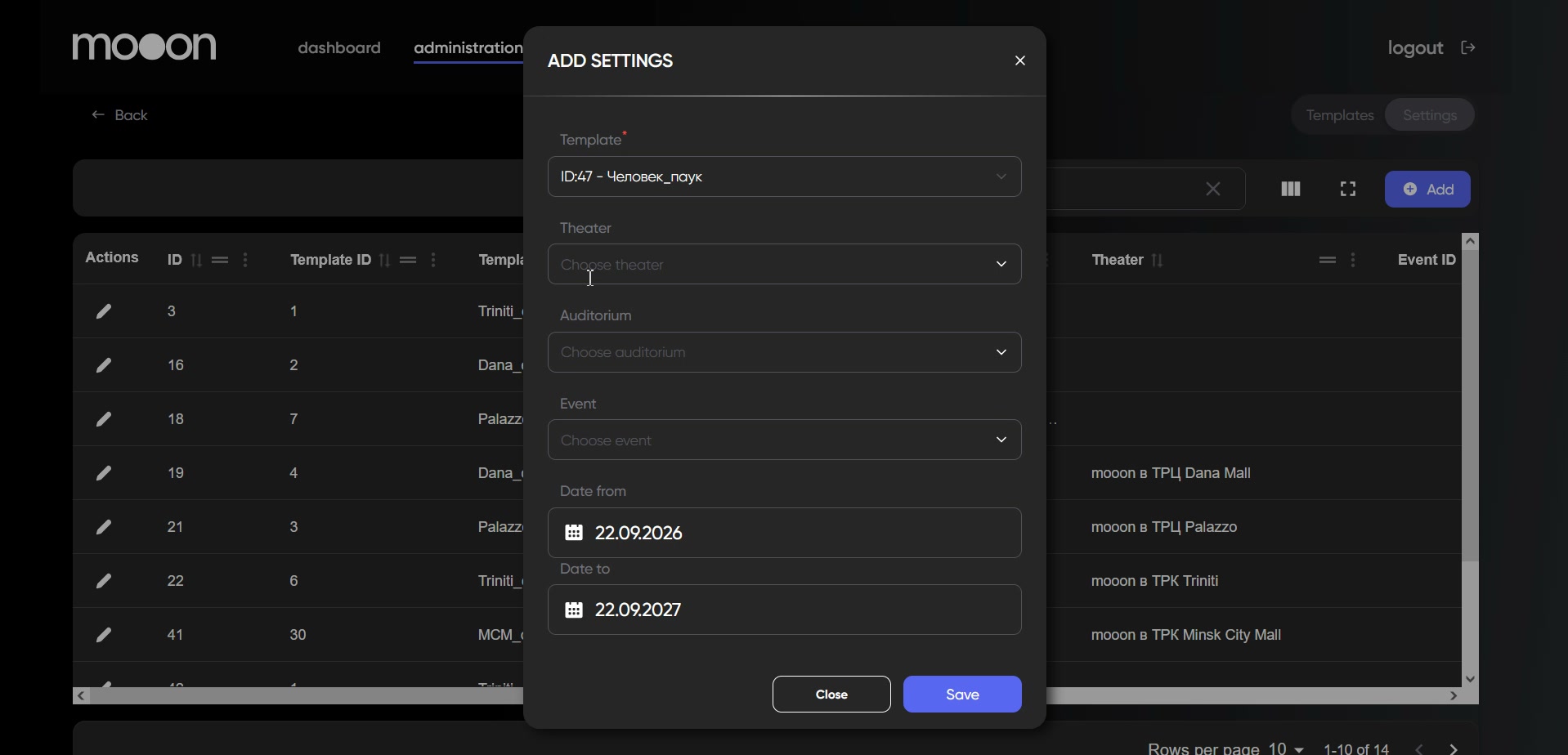Image resolution: width=1568 pixels, height=755 pixels.
Task: Open the Choose event dropdown
Action: click(784, 440)
